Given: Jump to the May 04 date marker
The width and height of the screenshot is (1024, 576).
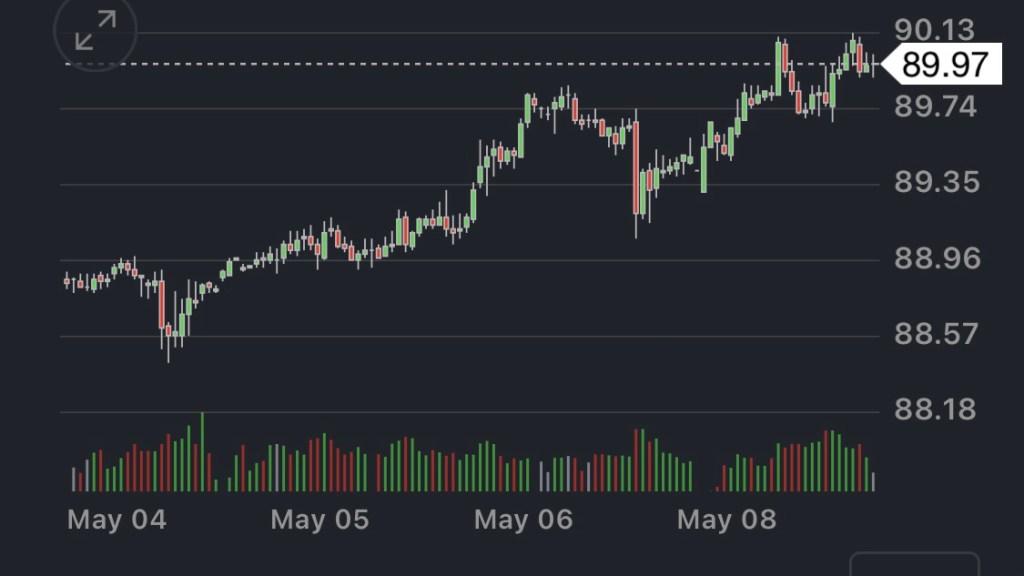Looking at the screenshot, I should 116,520.
